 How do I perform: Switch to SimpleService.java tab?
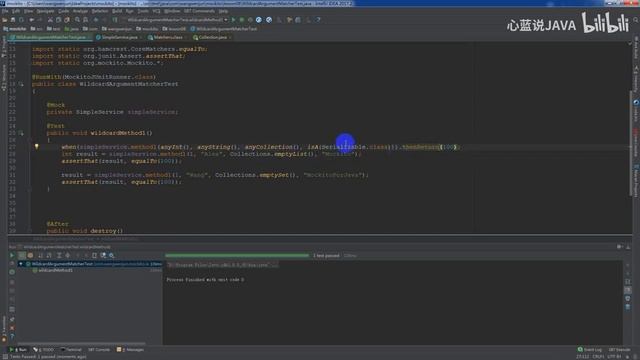119,37
